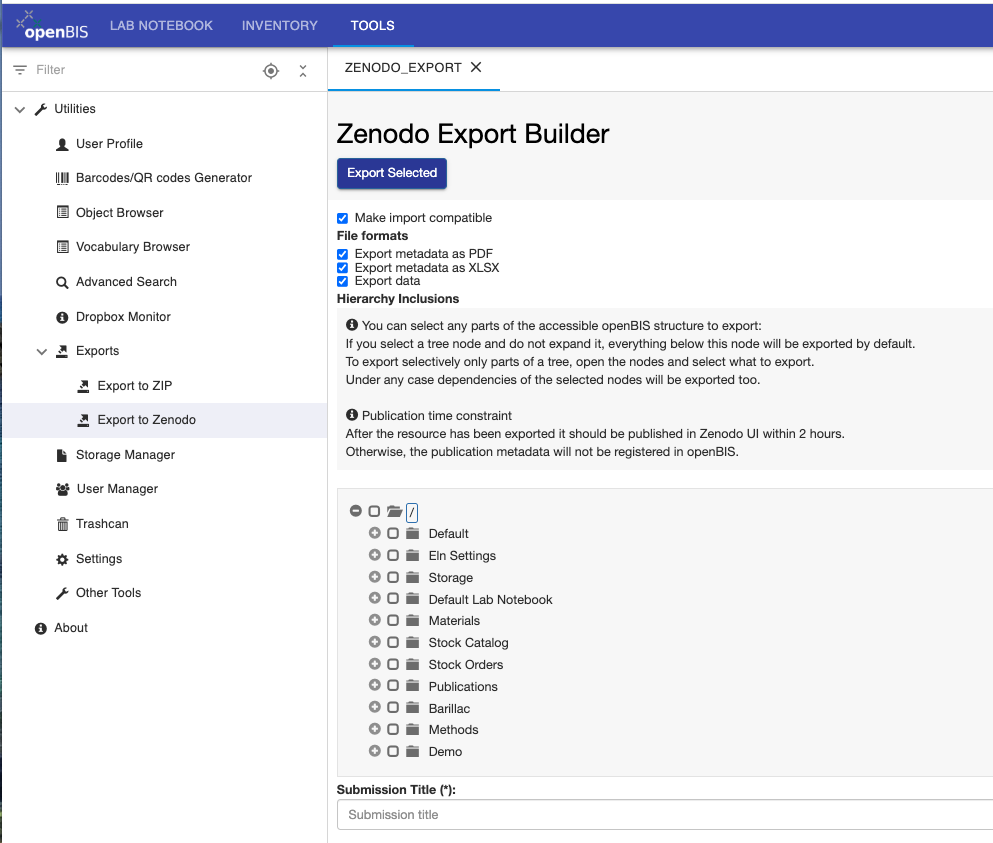
Task: Uncheck Make import compatible
Action: coord(343,219)
